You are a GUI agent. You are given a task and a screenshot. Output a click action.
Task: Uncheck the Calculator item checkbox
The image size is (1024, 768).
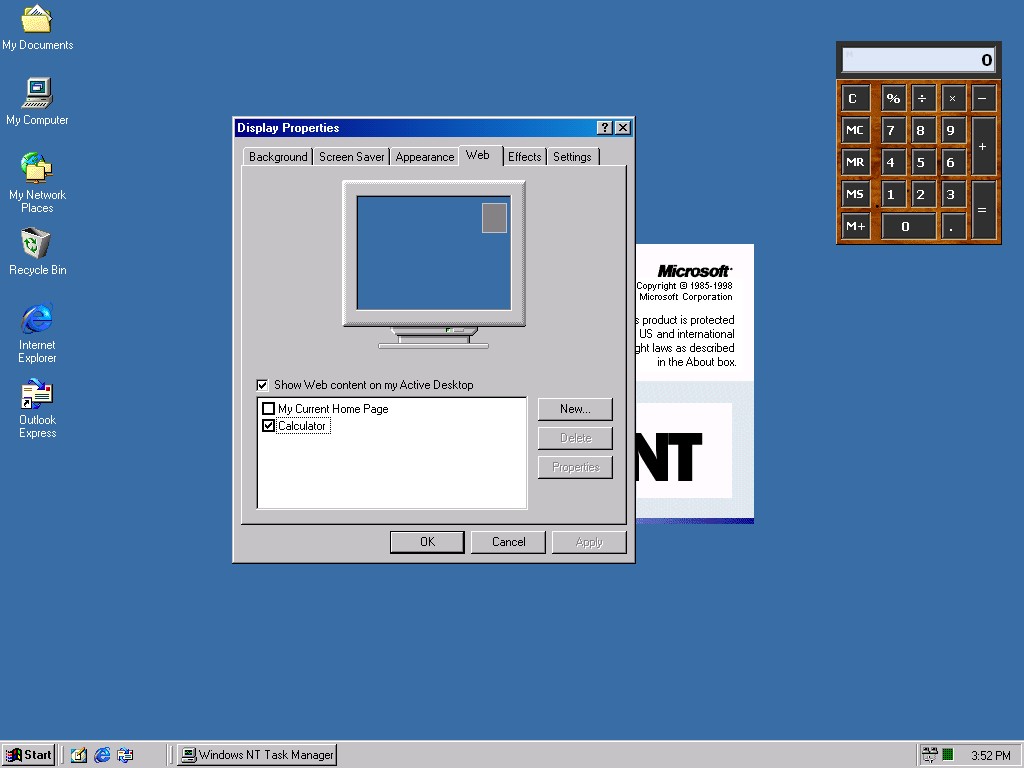268,426
